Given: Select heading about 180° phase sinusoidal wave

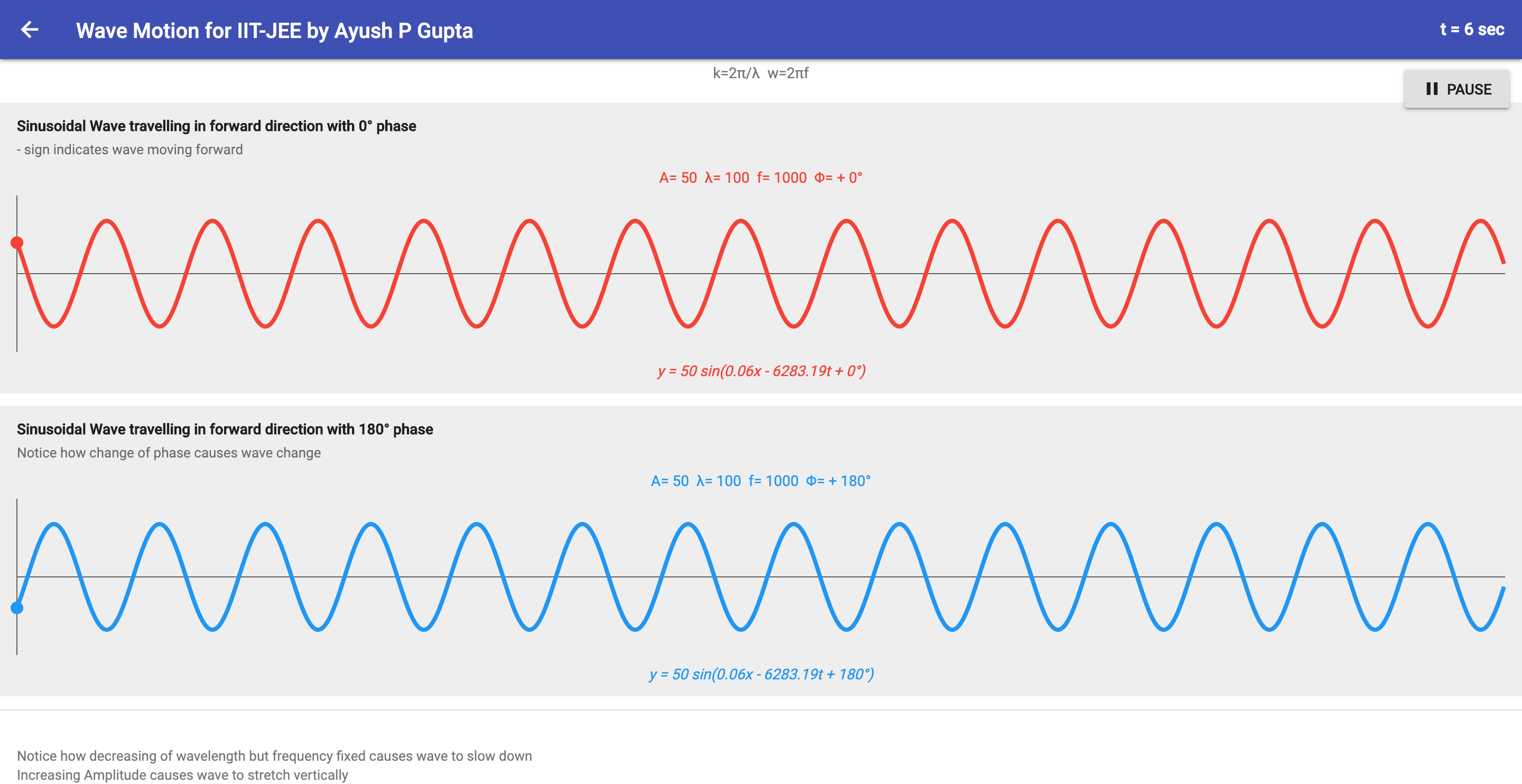Looking at the screenshot, I should tap(225, 430).
